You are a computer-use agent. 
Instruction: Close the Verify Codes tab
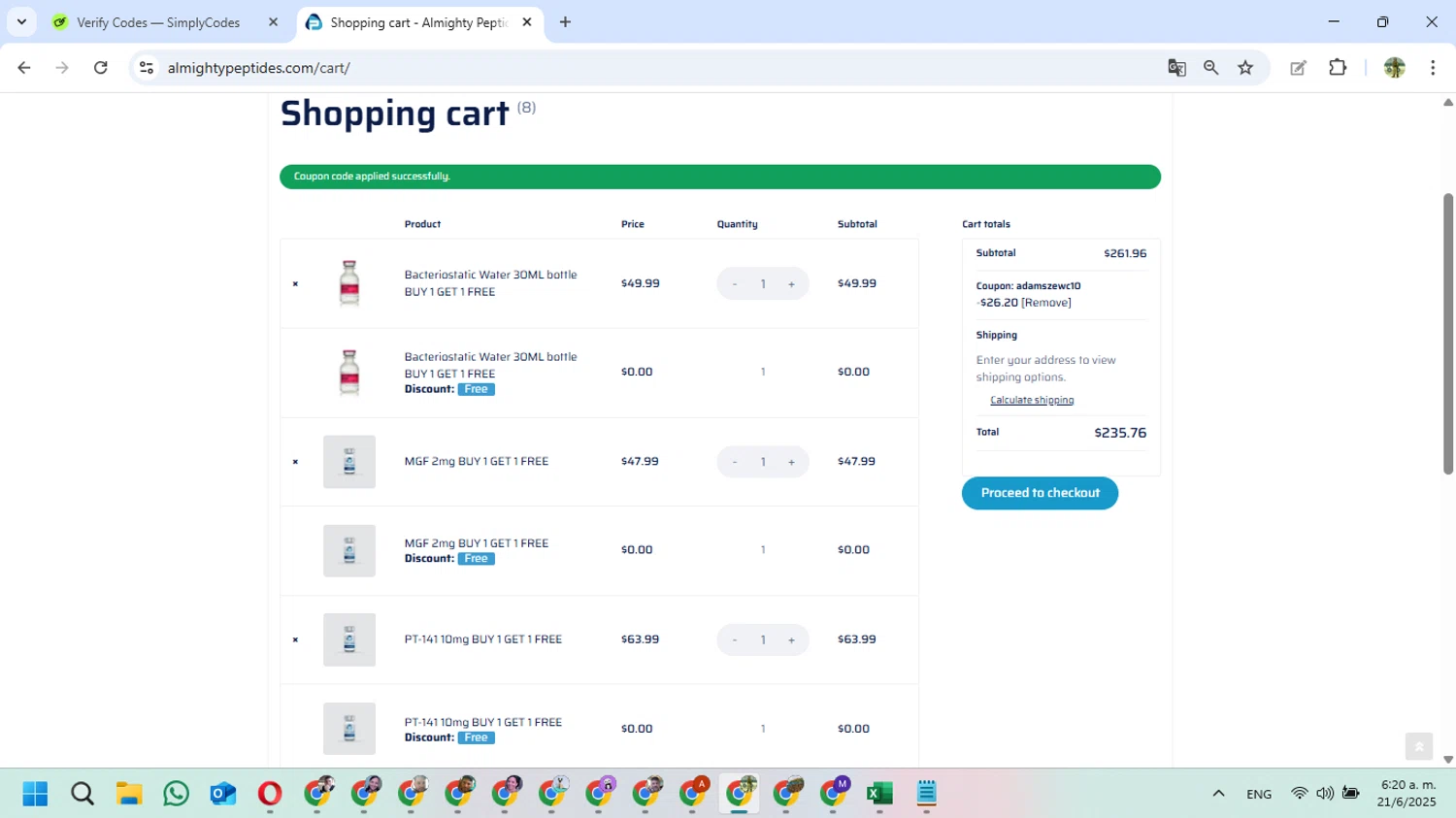[273, 22]
